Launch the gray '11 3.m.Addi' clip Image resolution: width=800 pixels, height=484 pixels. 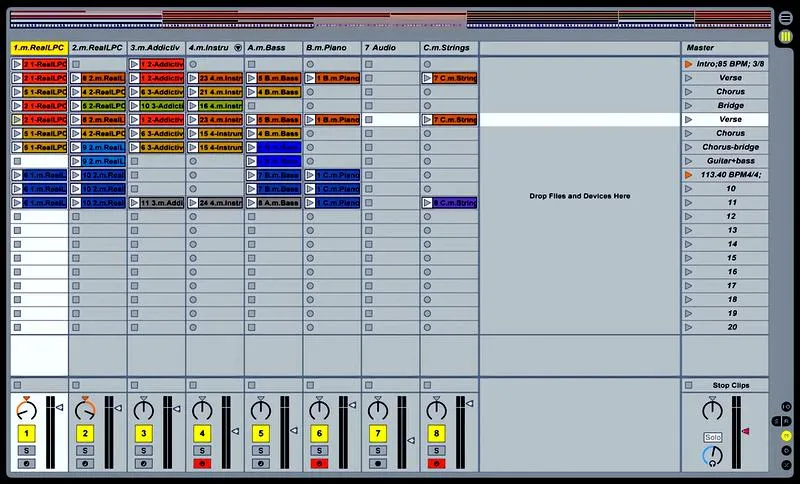pos(134,203)
